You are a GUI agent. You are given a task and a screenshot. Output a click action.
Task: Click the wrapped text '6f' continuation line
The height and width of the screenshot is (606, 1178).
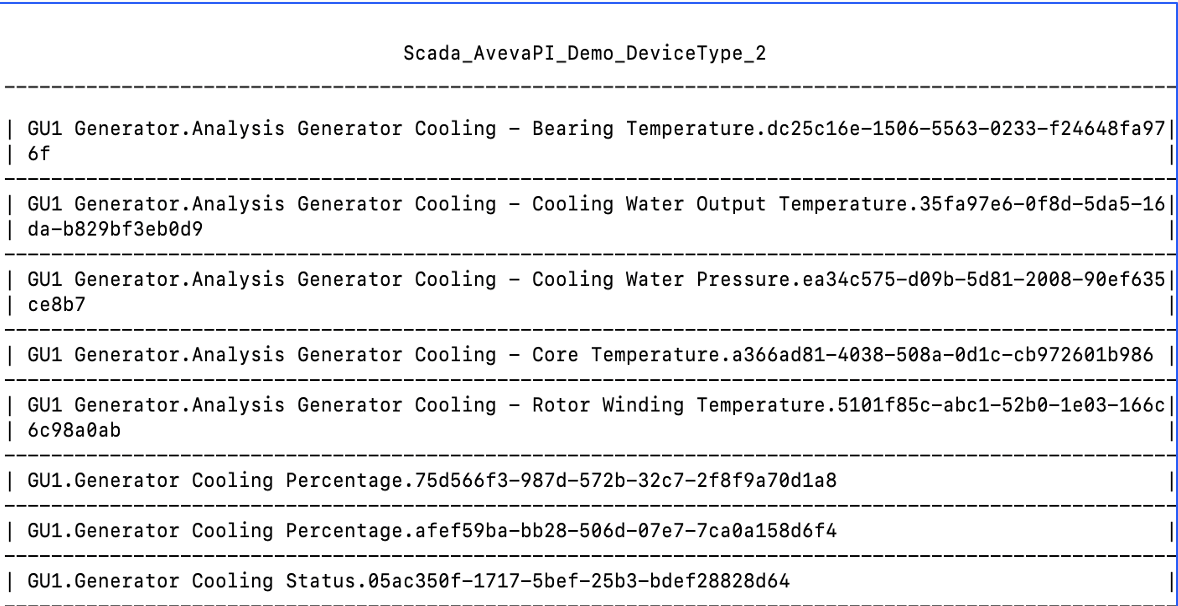[x=39, y=154]
